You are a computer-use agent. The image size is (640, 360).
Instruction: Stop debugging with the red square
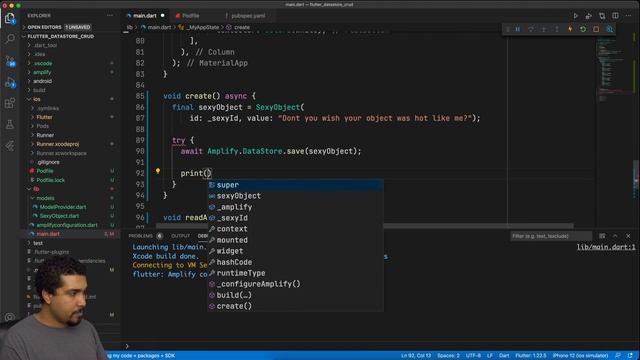pos(596,29)
